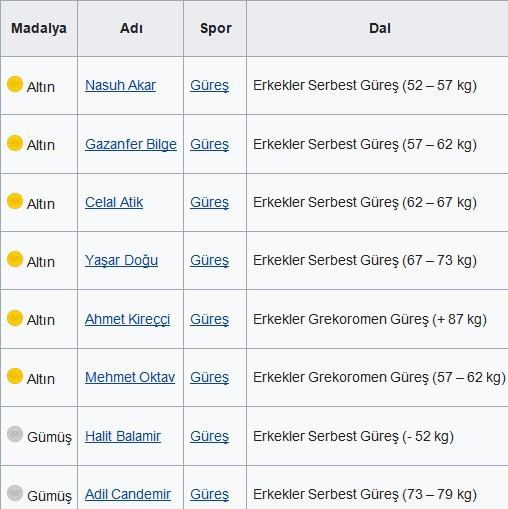The image size is (508, 509).
Task: Click the gold medal icon in Ahmet Kireççi row
Action: [x=15, y=318]
